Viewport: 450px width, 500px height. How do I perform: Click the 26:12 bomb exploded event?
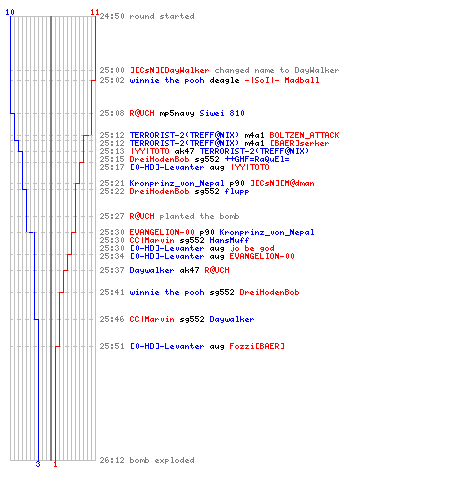147,460
